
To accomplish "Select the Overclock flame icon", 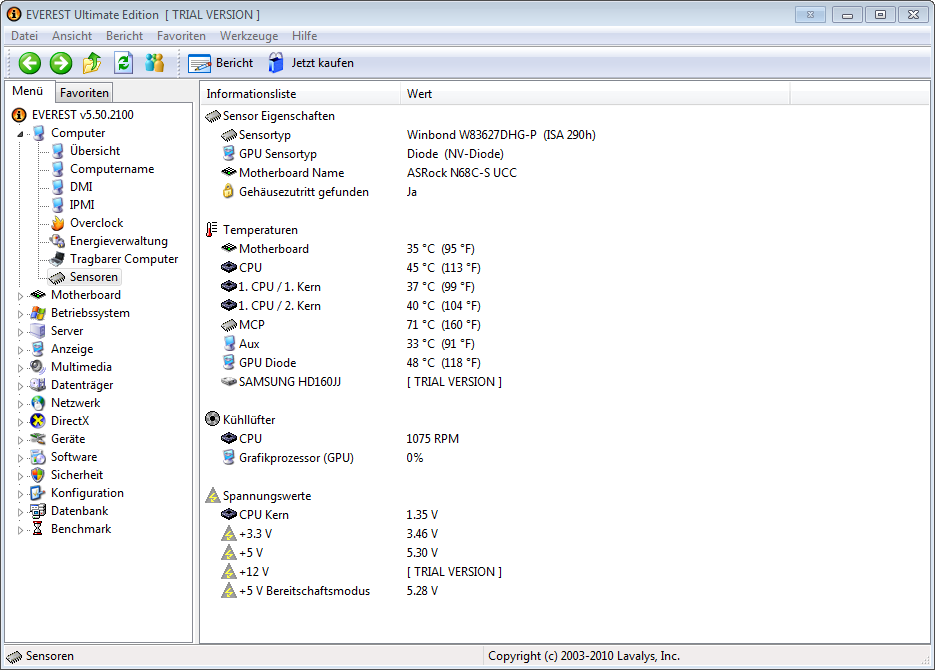I will (57, 223).
